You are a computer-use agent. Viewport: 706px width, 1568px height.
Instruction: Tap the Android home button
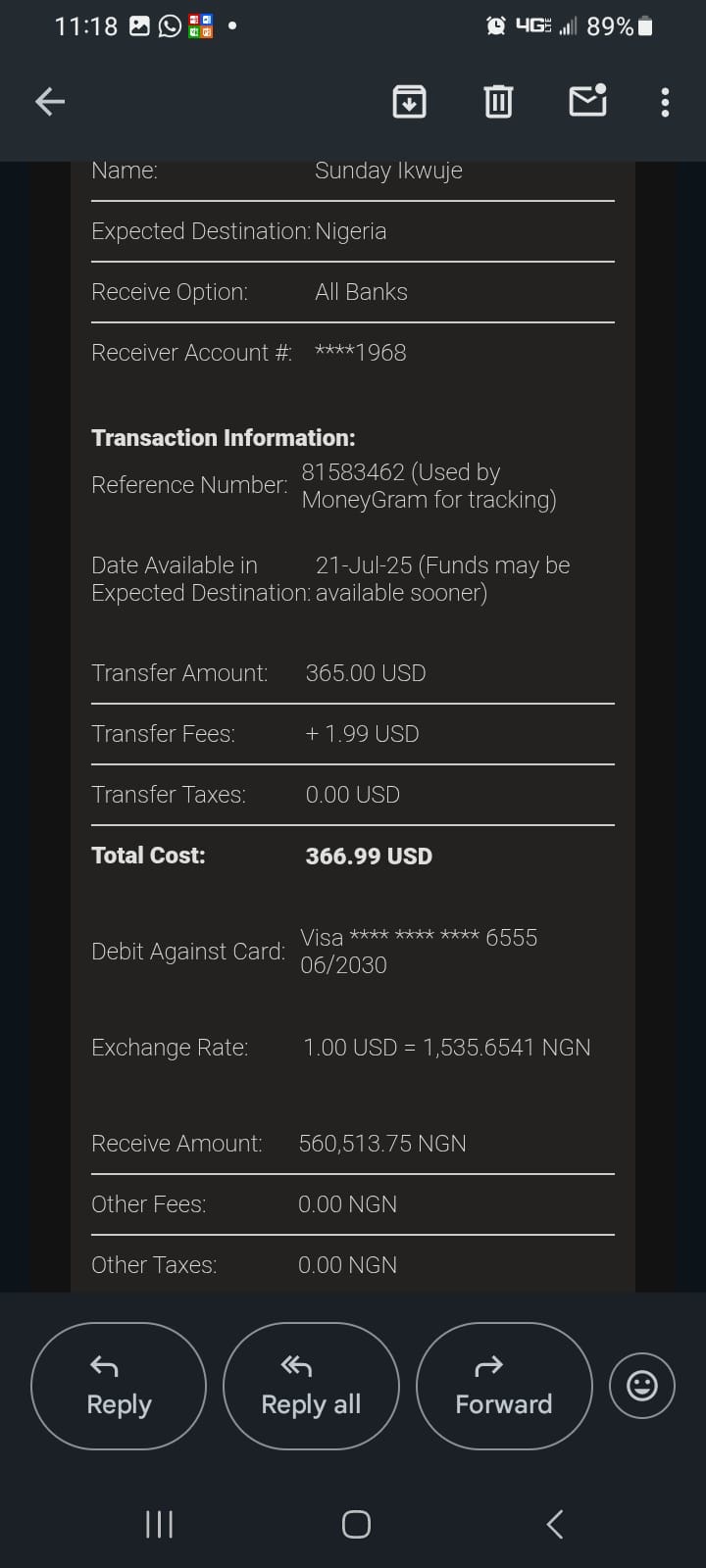click(356, 1524)
